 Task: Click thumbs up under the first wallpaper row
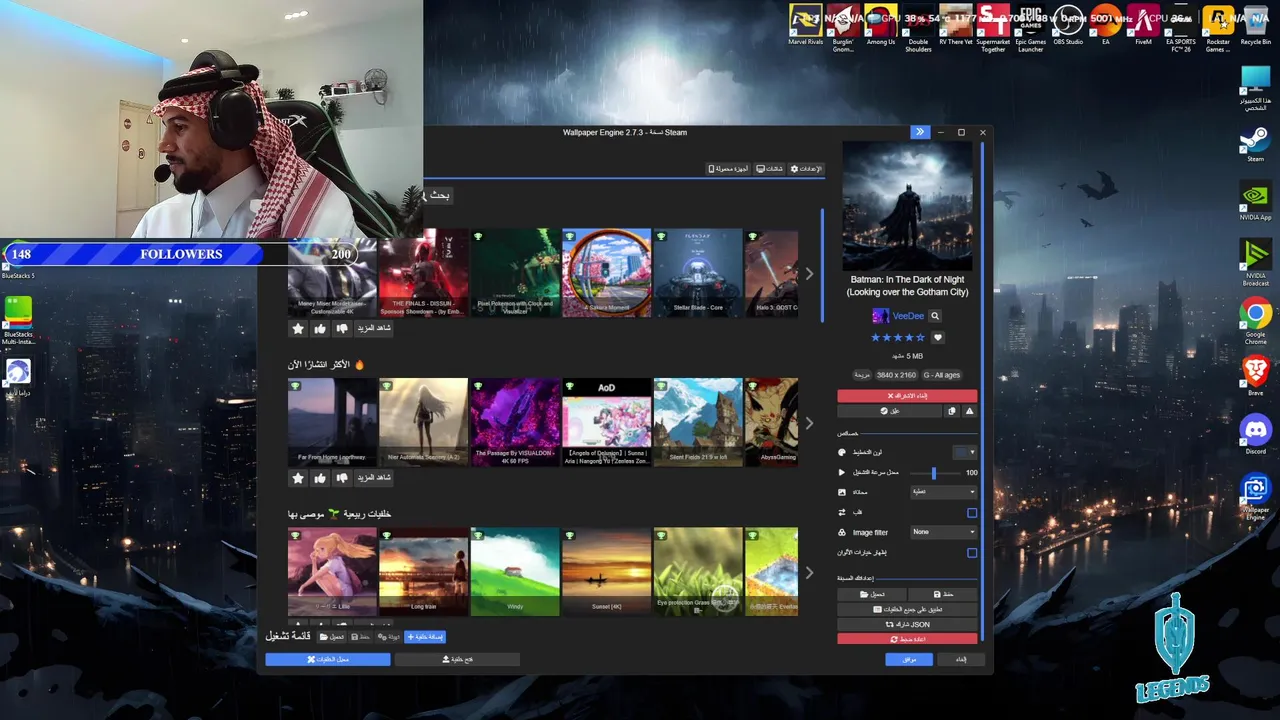click(320, 328)
